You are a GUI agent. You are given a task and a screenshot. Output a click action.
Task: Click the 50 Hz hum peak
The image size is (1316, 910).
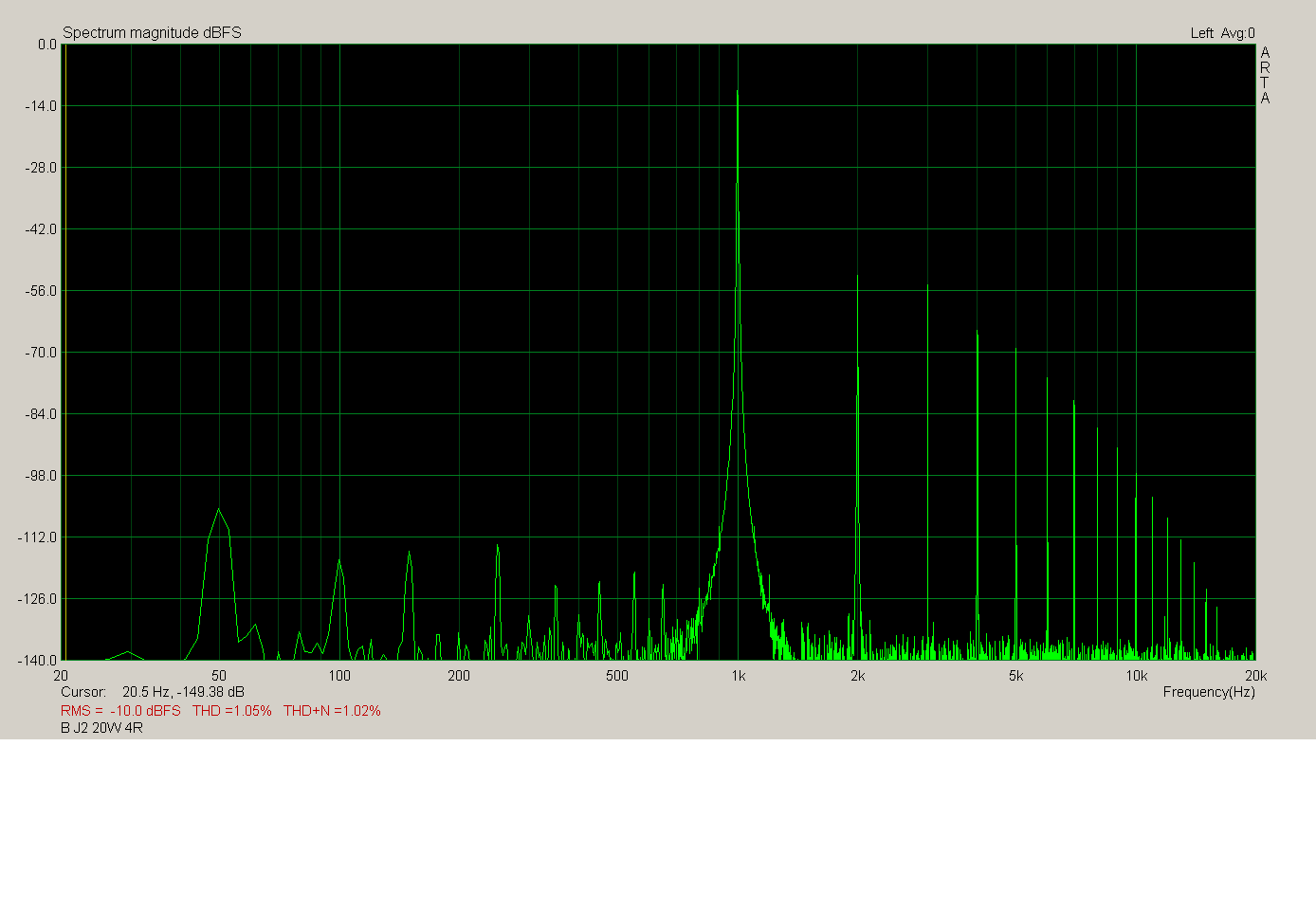pos(219,509)
